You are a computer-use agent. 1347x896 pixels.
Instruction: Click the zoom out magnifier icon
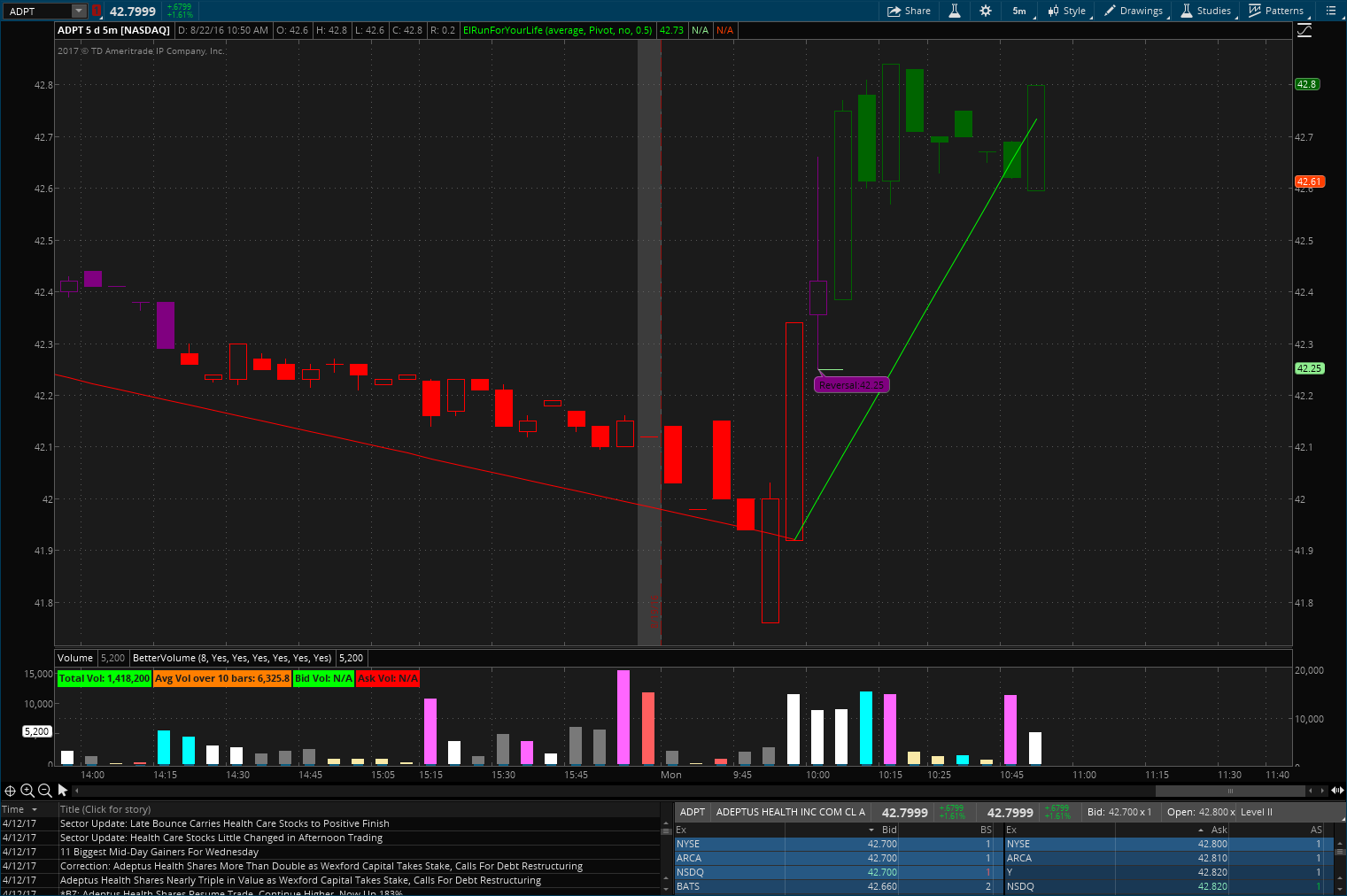tap(45, 791)
